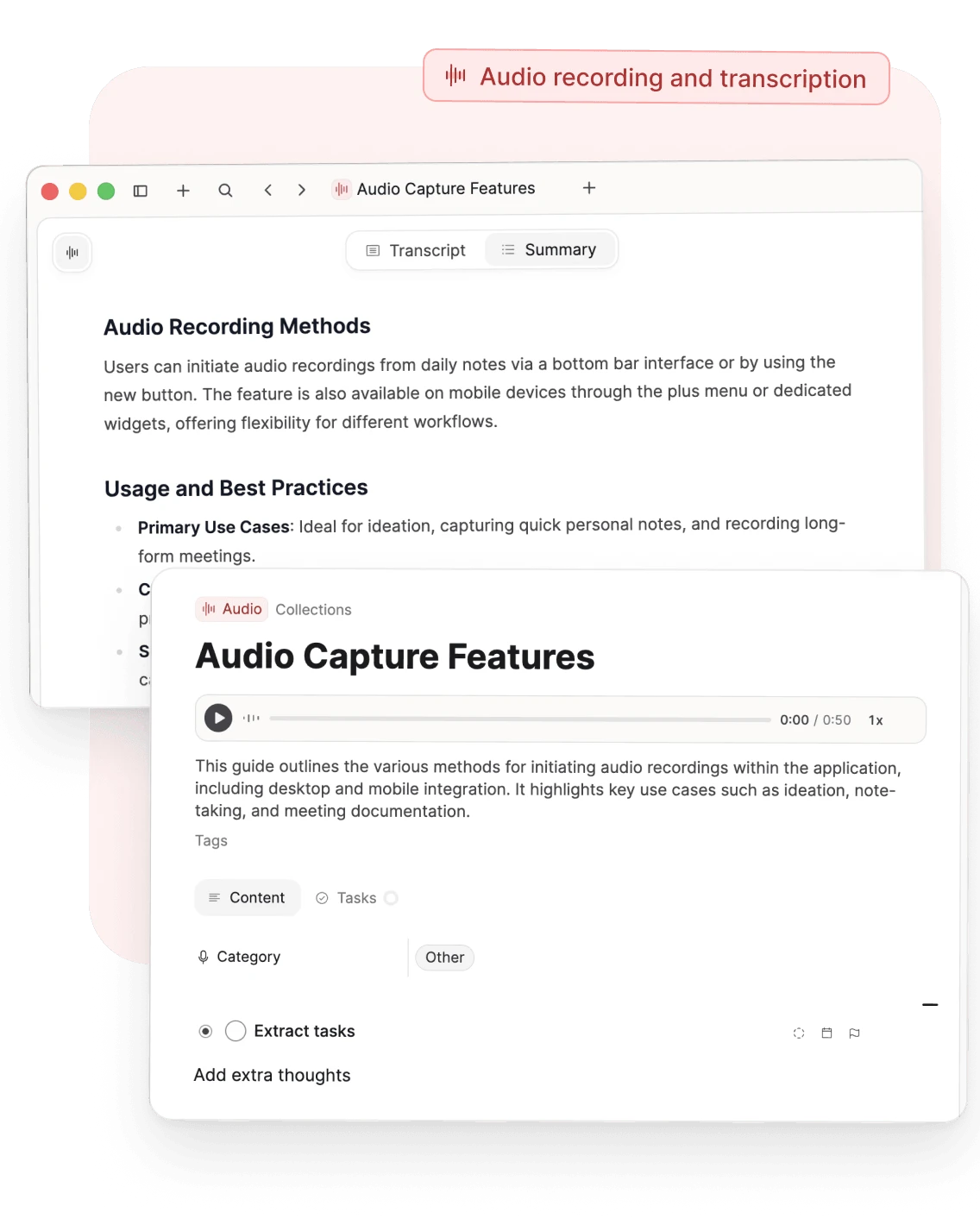Add Tags to the note

coord(211,840)
